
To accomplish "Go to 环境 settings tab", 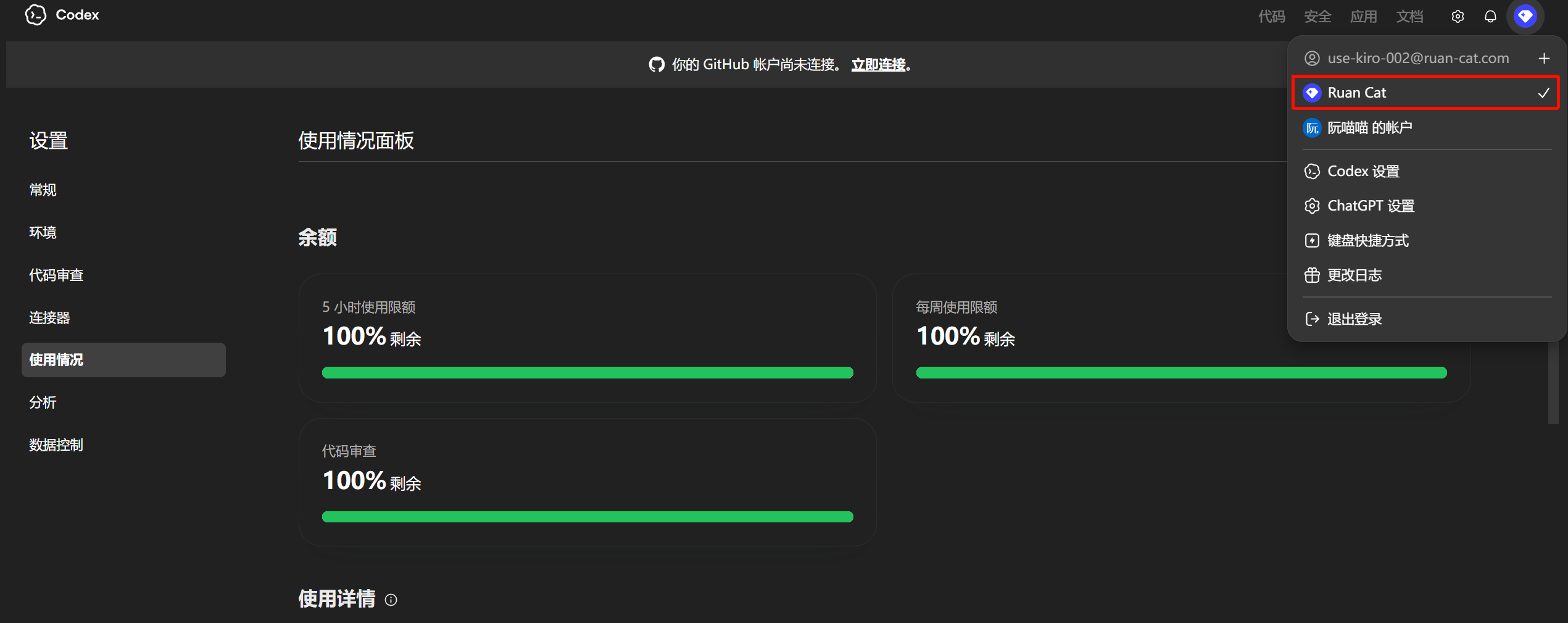I will click(43, 232).
